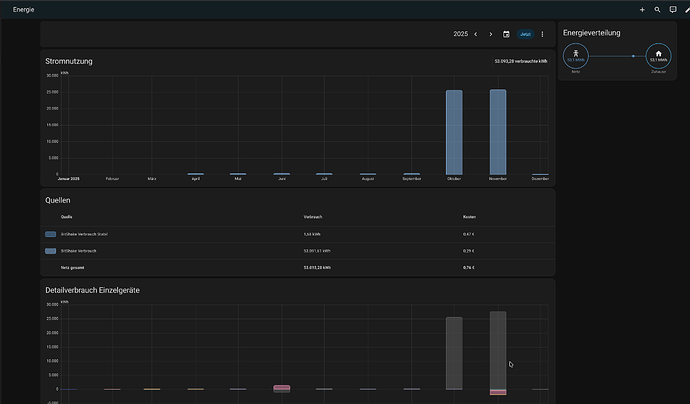This screenshot has width=690, height=404.
Task: Click the 2025 year label
Action: coord(460,34)
